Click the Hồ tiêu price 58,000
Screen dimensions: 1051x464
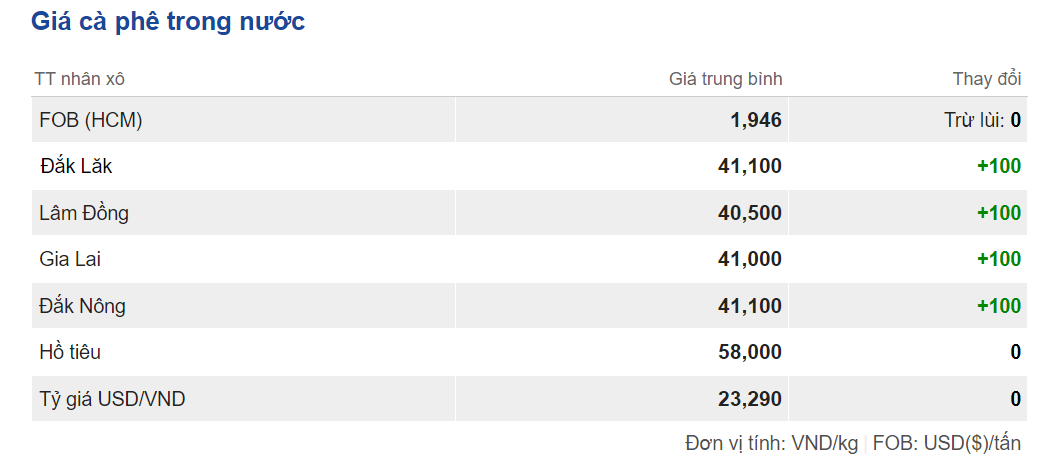pos(749,352)
